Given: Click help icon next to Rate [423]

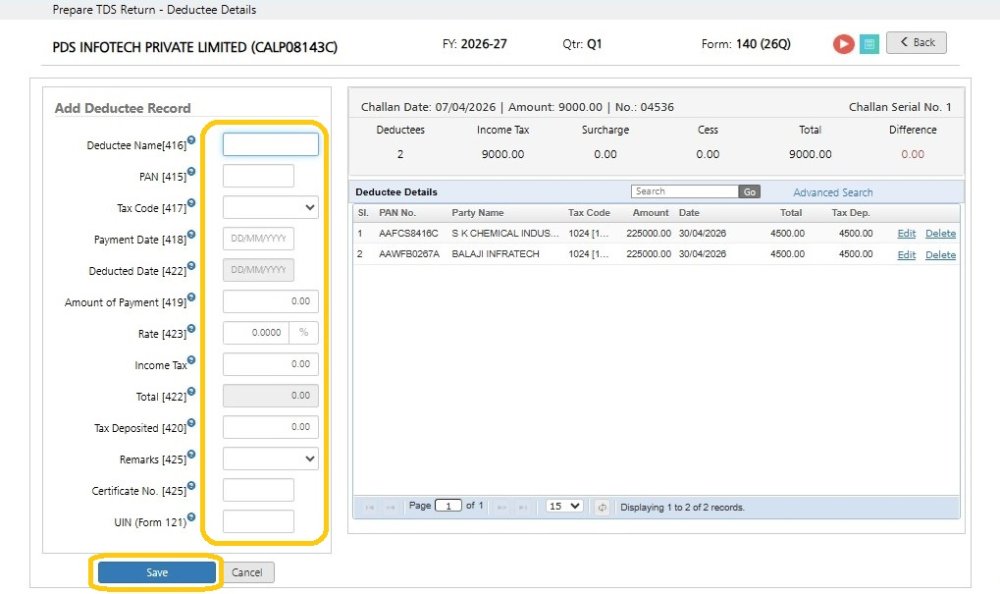Looking at the screenshot, I should click(x=191, y=329).
